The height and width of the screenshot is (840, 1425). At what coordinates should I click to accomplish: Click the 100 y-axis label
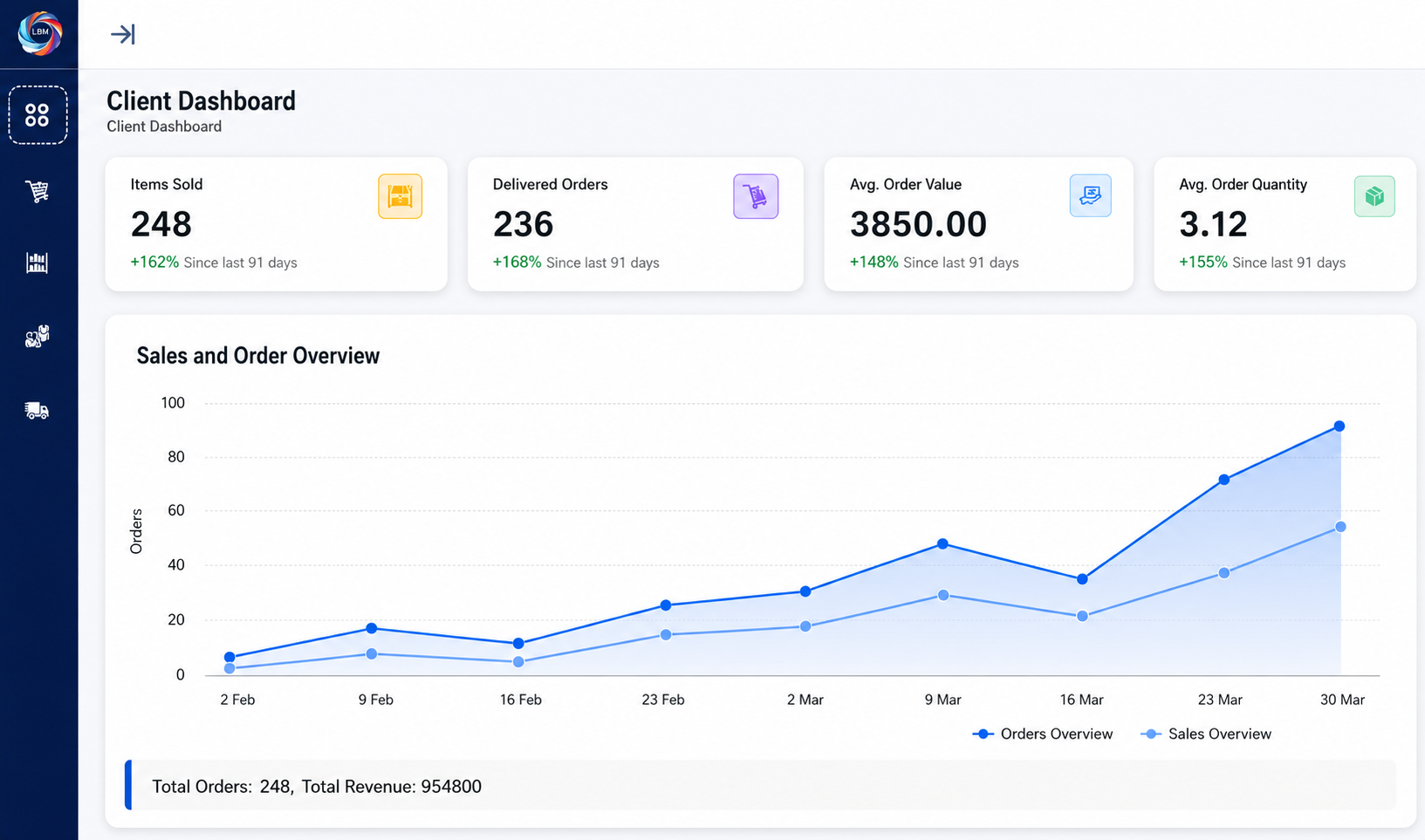point(173,403)
